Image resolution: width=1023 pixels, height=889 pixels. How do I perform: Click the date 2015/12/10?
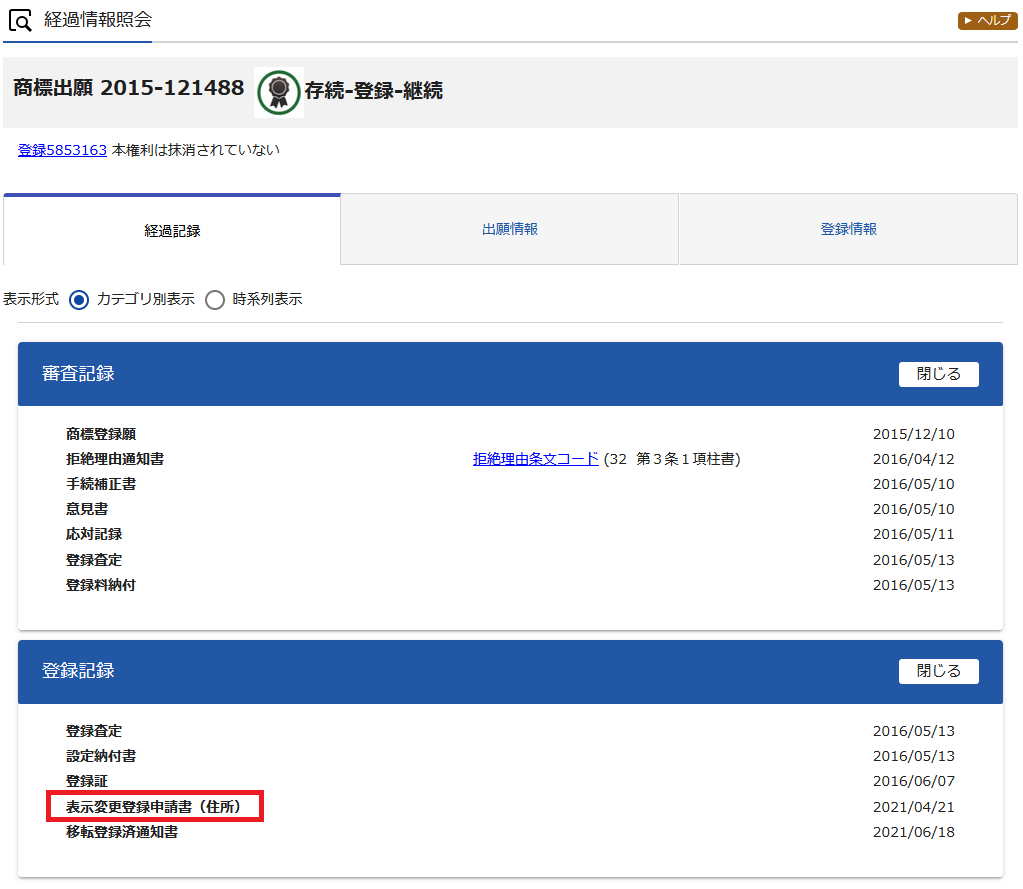click(913, 434)
